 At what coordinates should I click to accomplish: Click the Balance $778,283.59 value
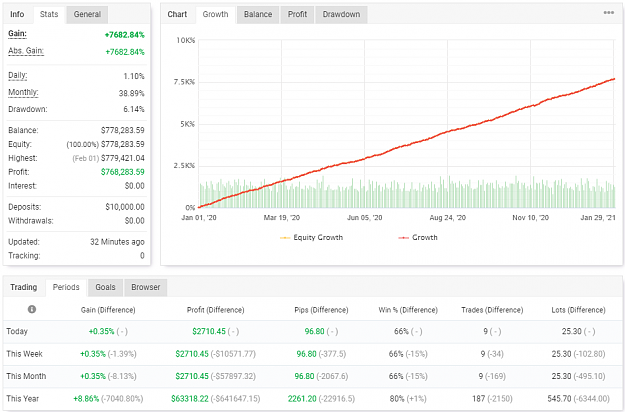click(x=123, y=130)
